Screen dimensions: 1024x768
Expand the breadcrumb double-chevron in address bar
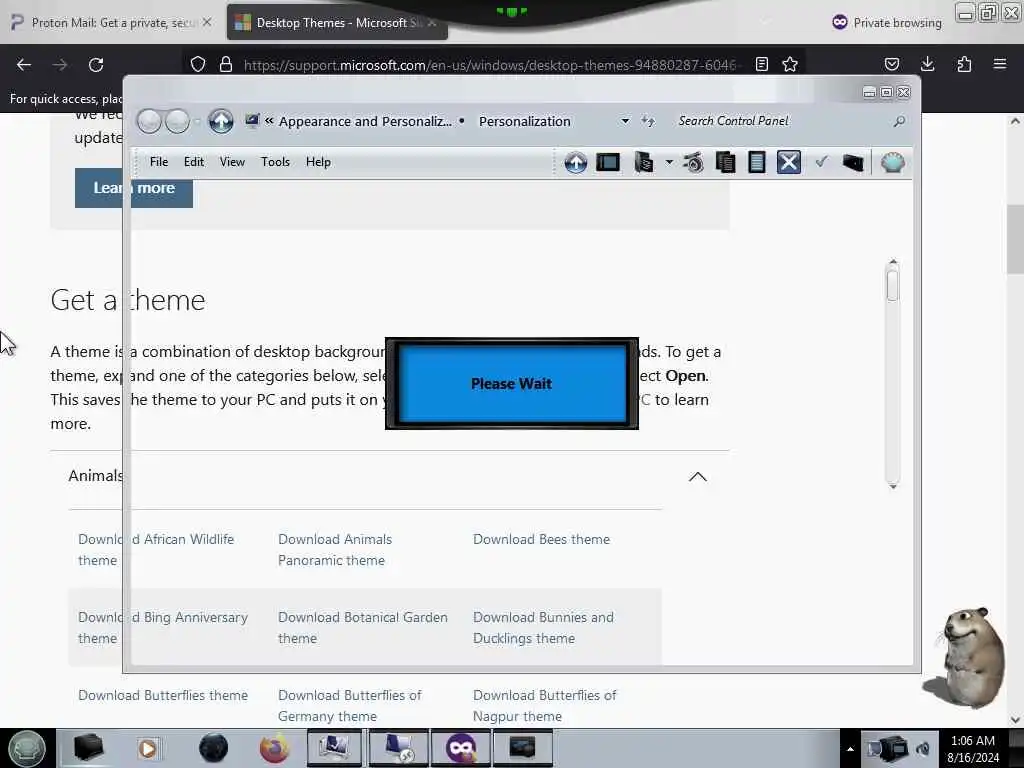[268, 121]
